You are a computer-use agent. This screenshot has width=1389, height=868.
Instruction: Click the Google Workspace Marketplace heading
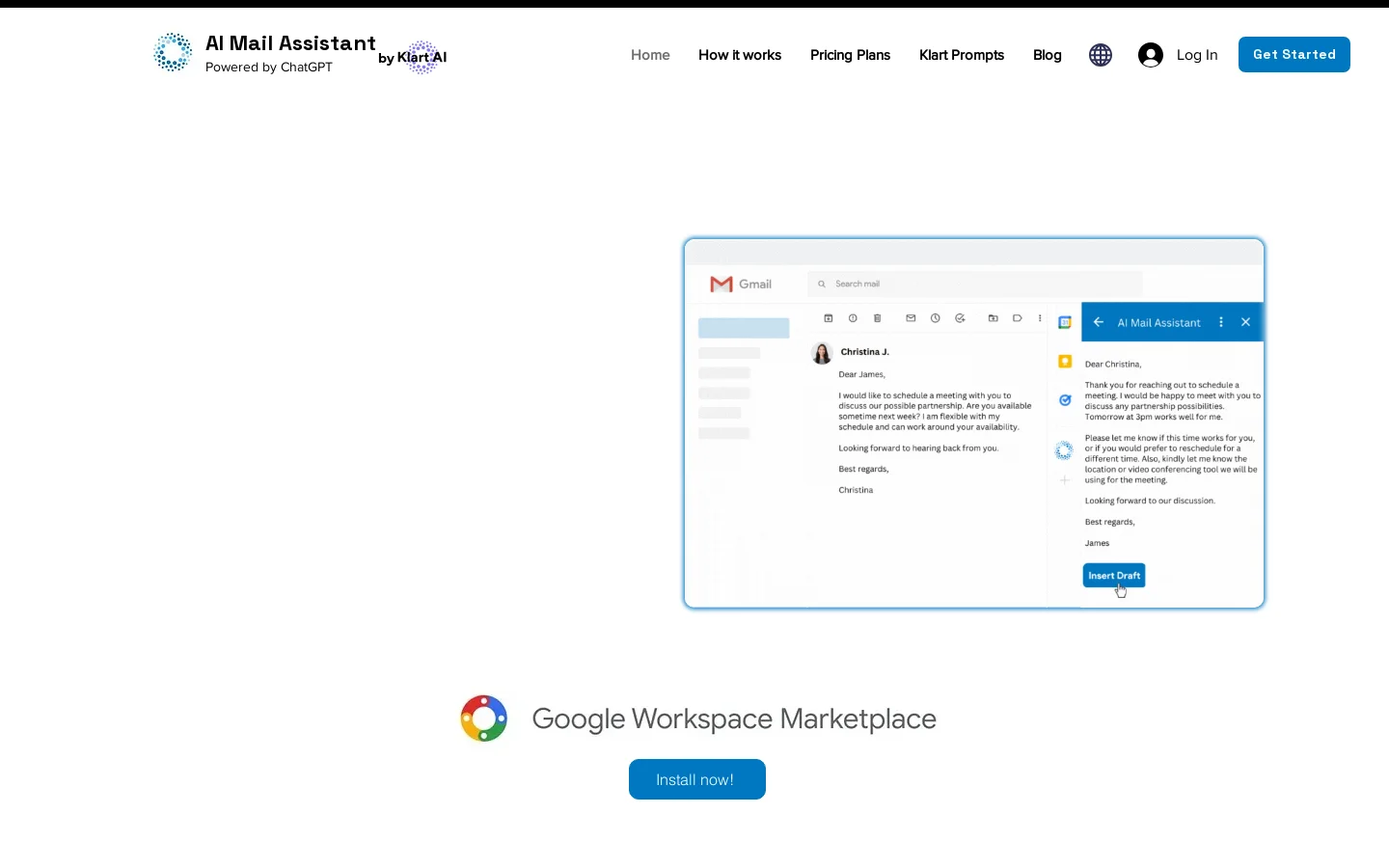click(x=734, y=719)
